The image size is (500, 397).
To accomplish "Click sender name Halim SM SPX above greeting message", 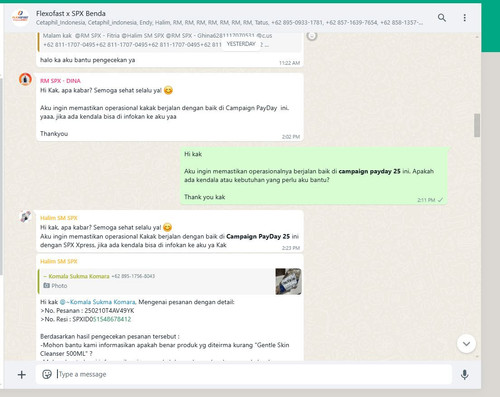I will click(59, 218).
